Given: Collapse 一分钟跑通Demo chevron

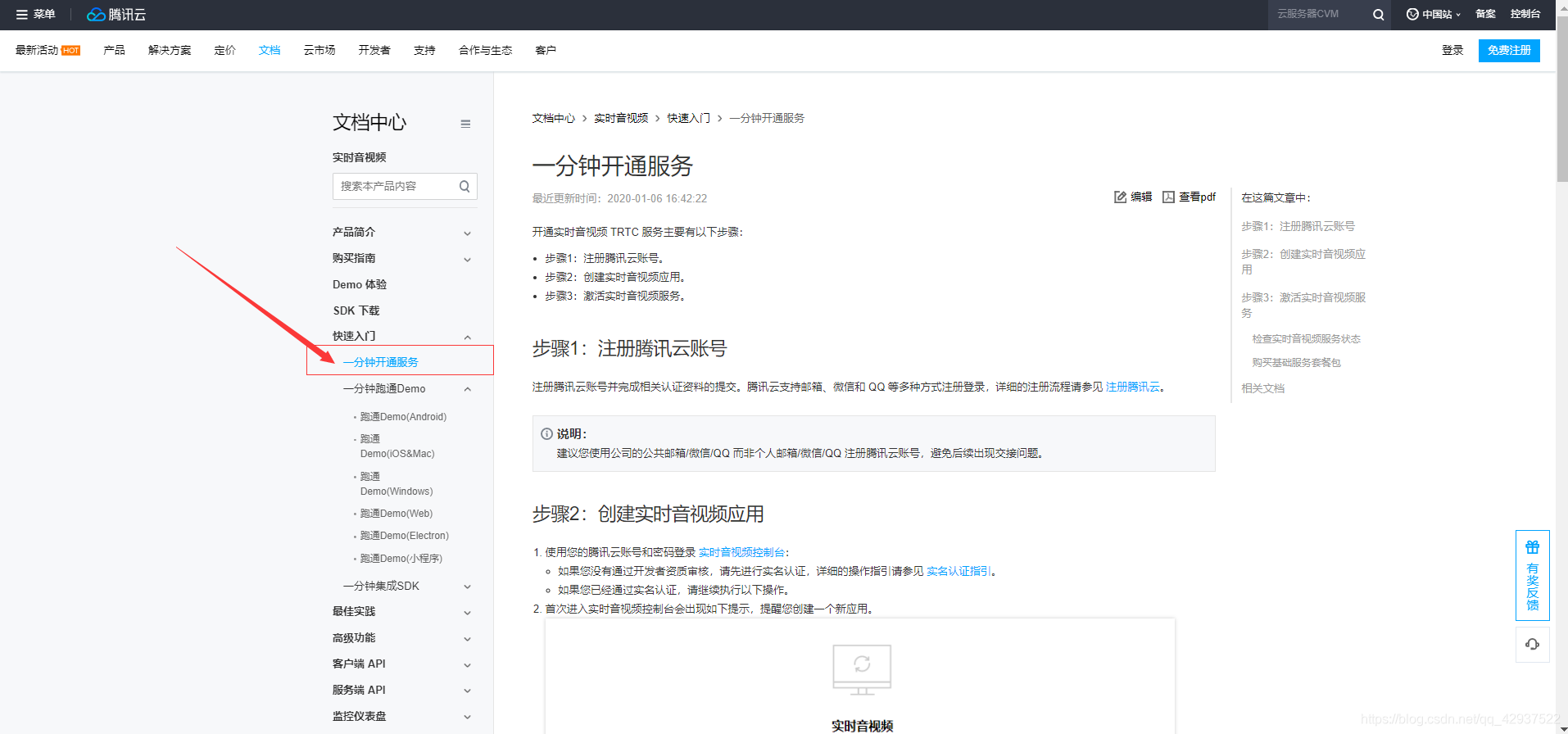Looking at the screenshot, I should [x=467, y=389].
